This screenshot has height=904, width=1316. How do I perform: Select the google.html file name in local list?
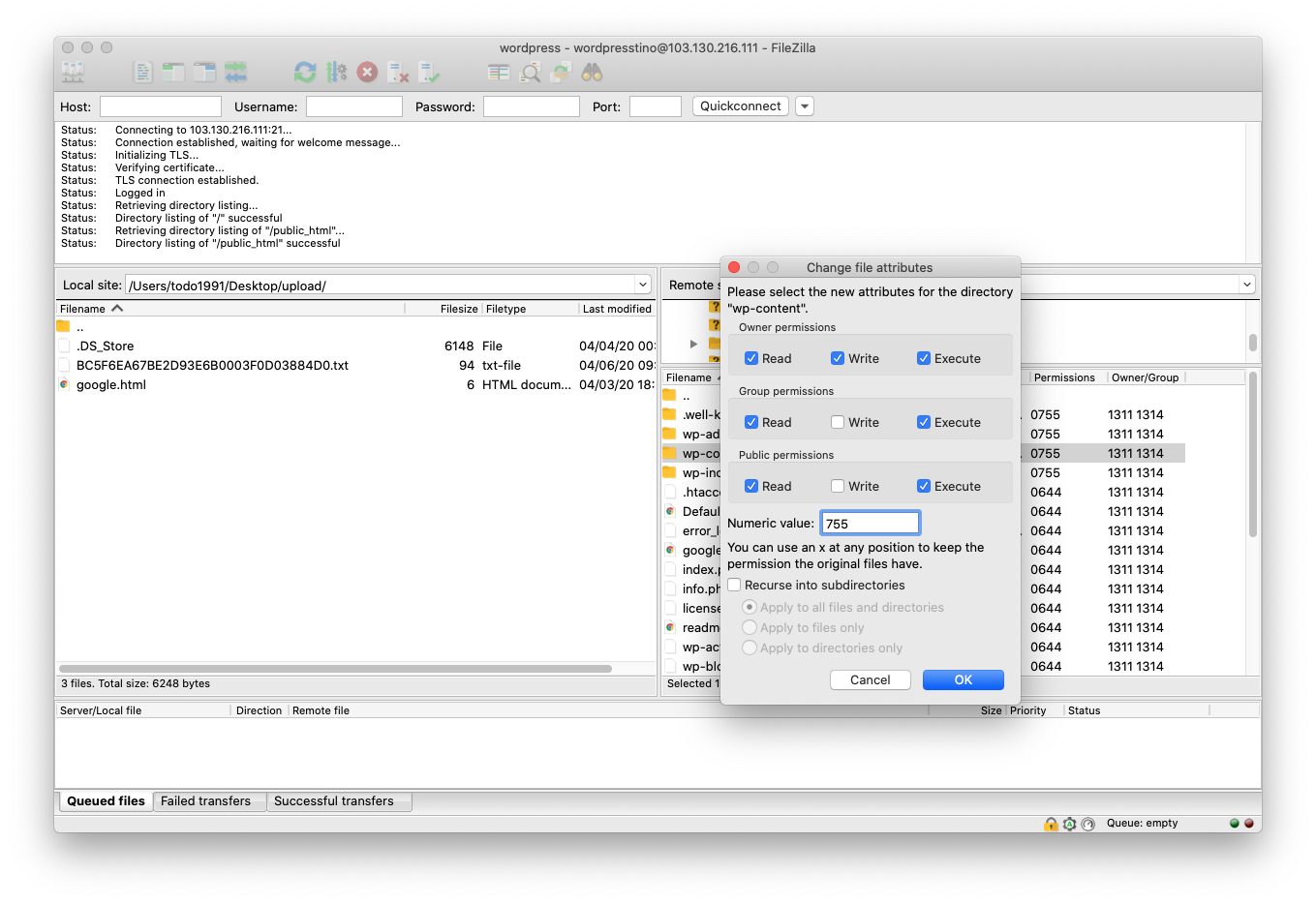pyautogui.click(x=111, y=384)
